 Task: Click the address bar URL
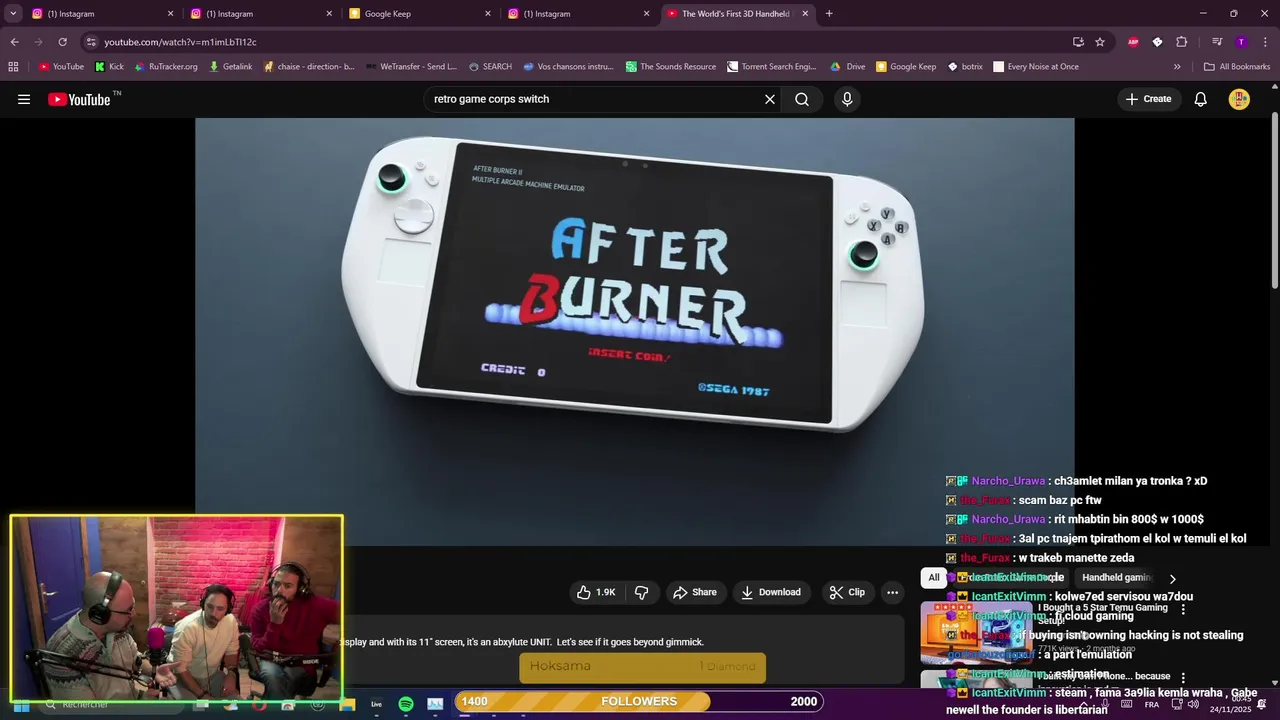pyautogui.click(x=180, y=42)
